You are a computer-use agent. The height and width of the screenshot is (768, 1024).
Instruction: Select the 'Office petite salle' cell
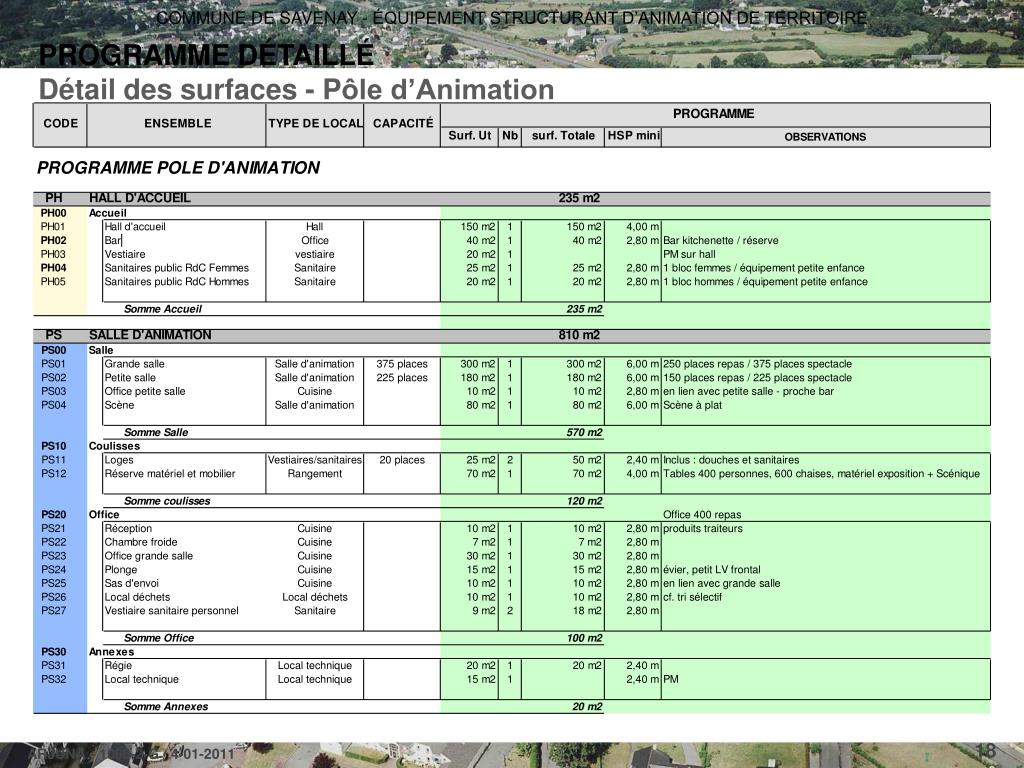tap(145, 391)
